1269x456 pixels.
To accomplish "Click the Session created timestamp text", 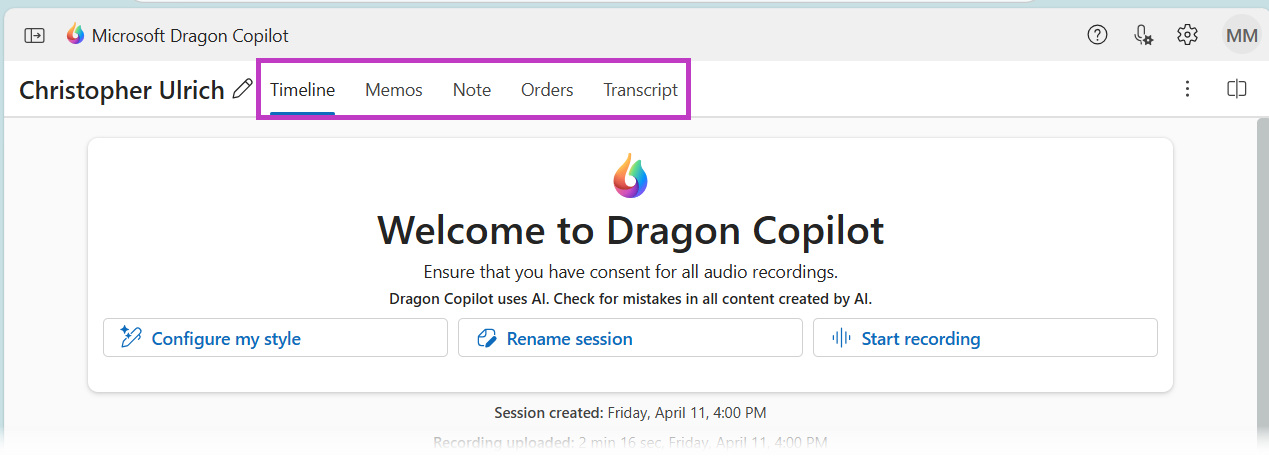I will point(630,412).
